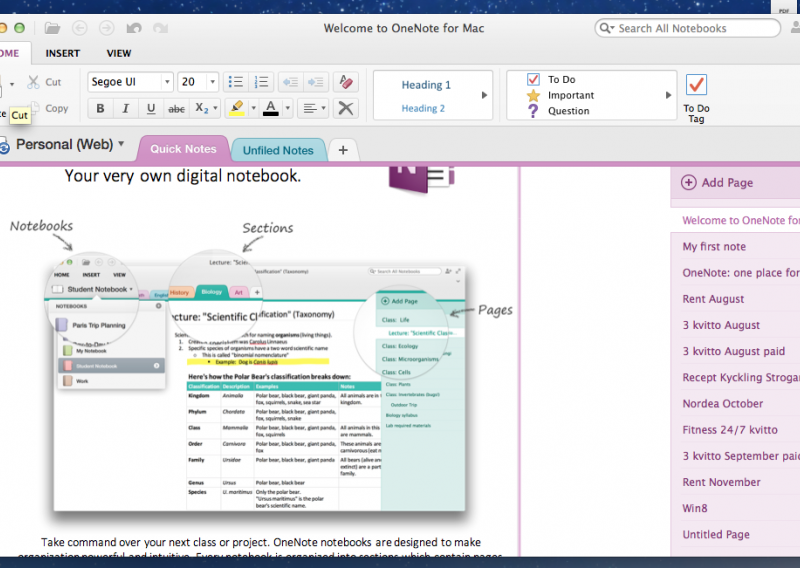Underline the selected text
Viewport: 800px width, 568px height.
151,108
